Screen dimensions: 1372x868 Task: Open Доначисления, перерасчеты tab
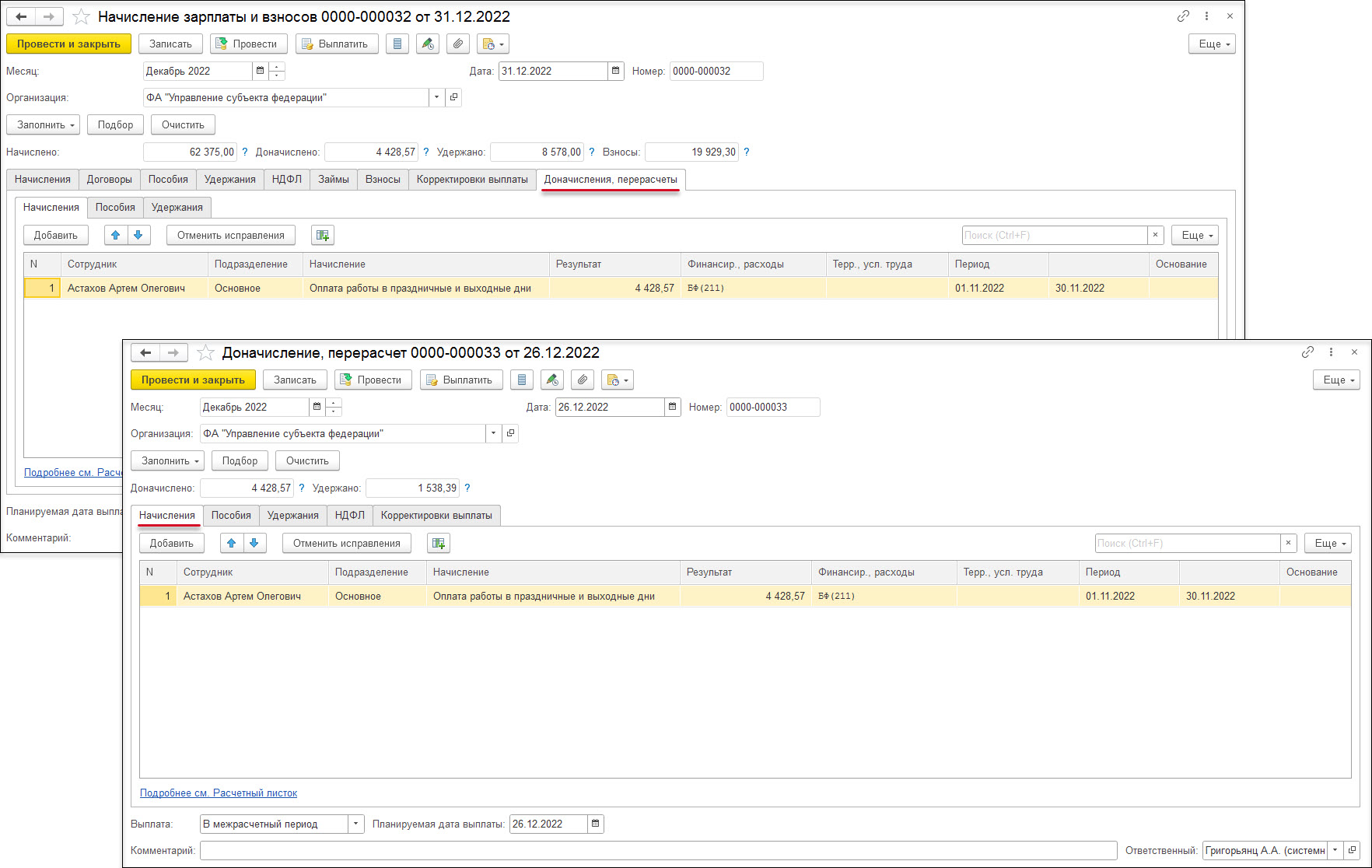(611, 180)
